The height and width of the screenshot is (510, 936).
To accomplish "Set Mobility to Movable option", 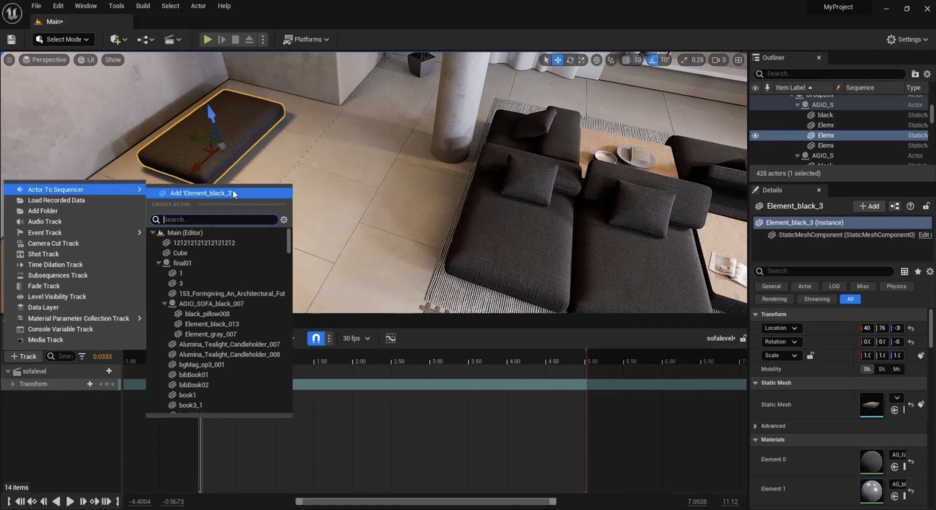I will (x=897, y=369).
